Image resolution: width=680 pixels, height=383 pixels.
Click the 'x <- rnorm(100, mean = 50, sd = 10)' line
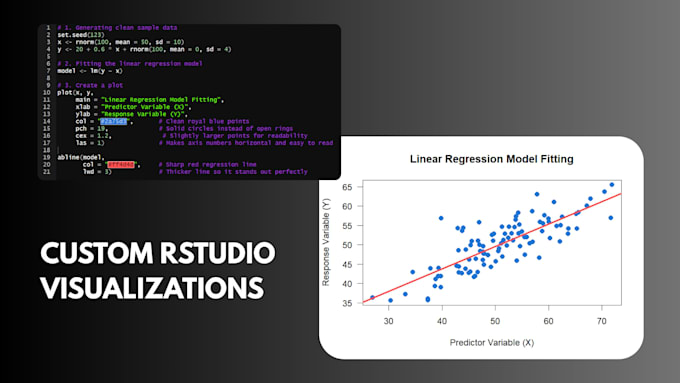pos(121,42)
